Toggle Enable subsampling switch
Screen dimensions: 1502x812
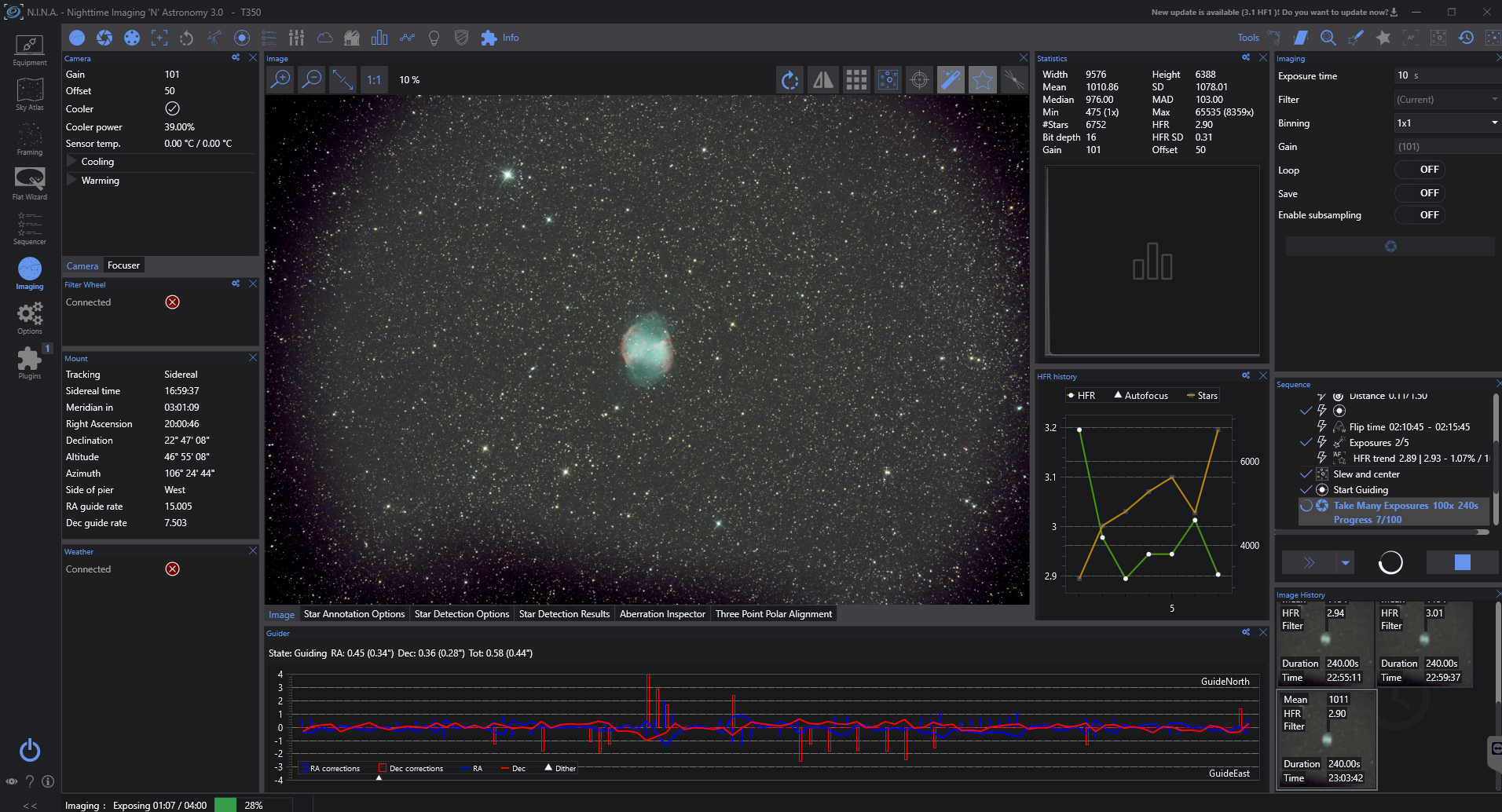(x=1420, y=215)
